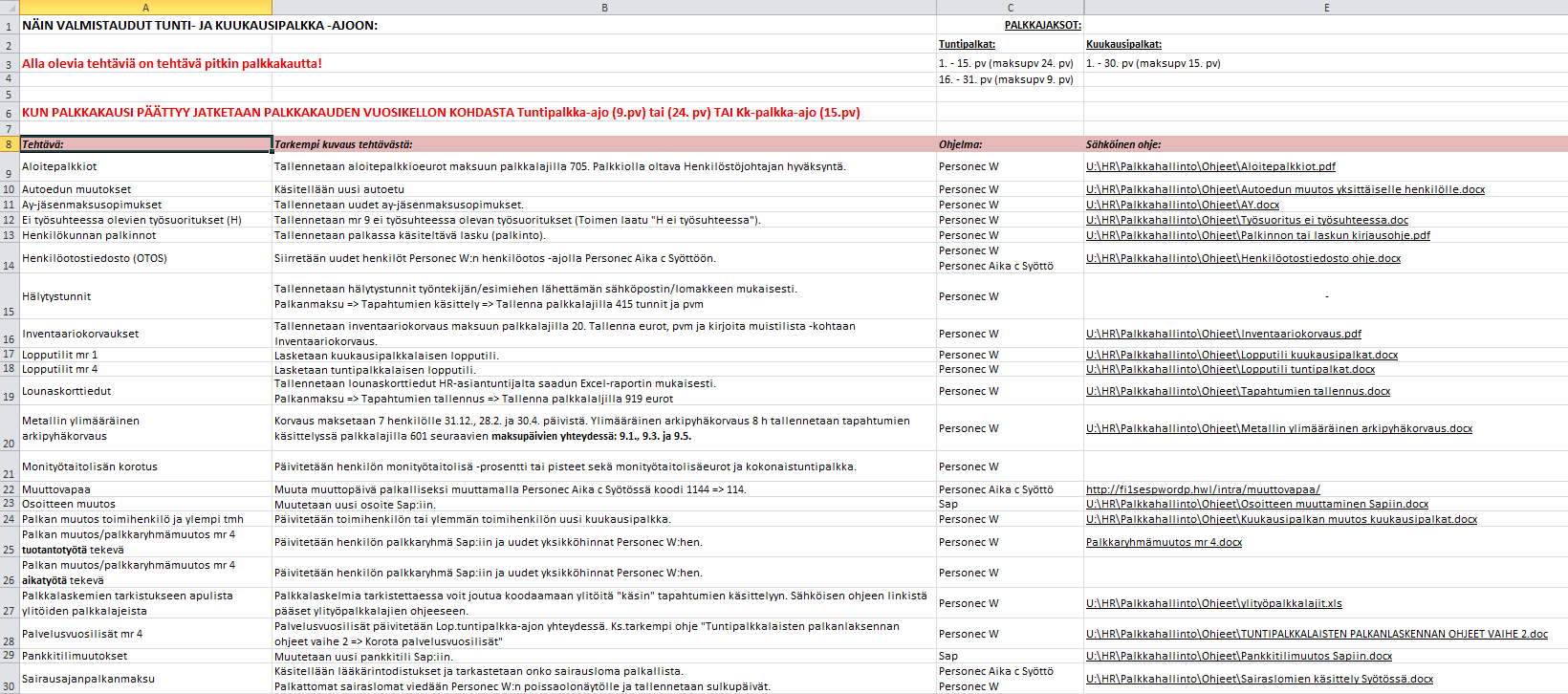Select column B header

coord(604,8)
